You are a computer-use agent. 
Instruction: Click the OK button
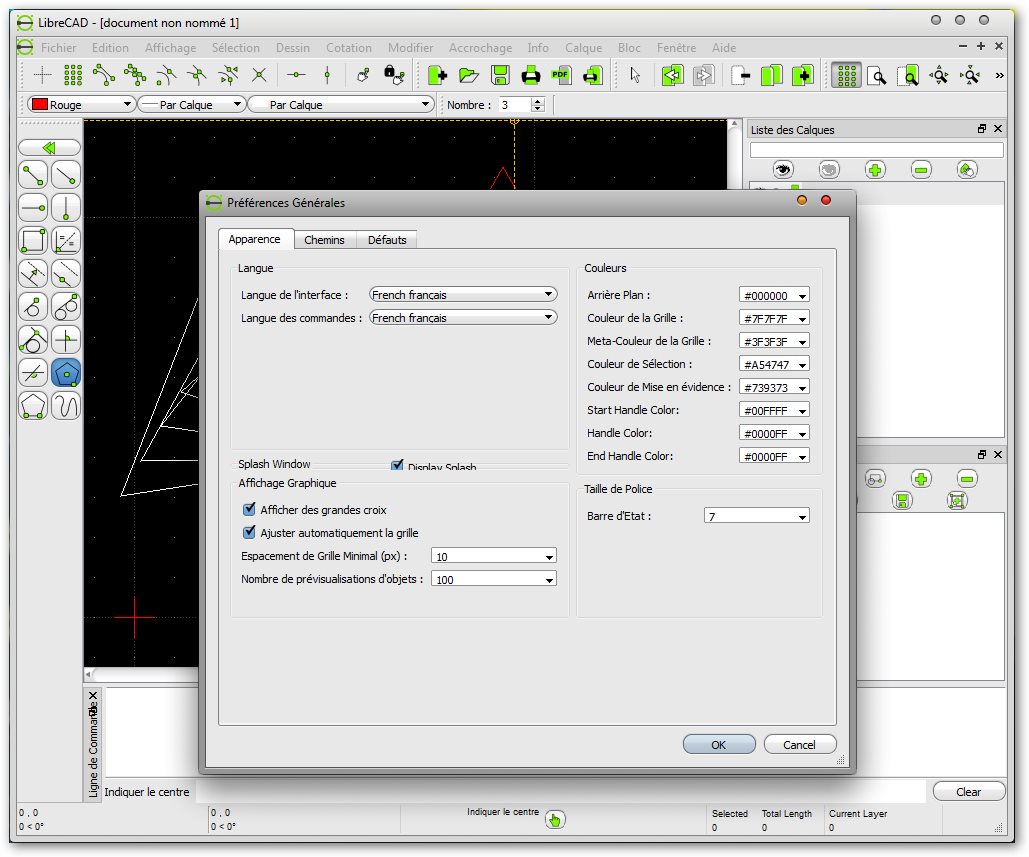(x=718, y=744)
